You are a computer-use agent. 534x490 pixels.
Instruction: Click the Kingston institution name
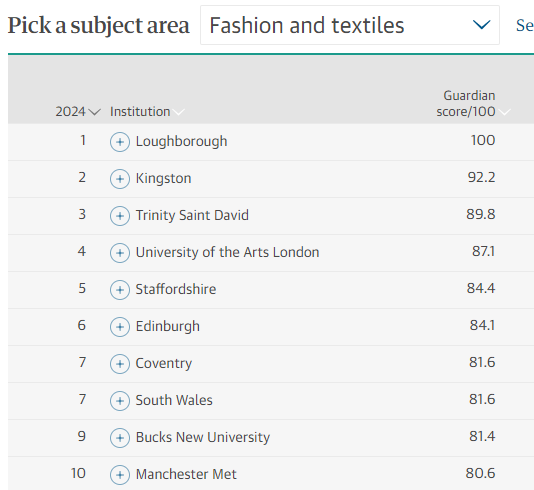point(163,178)
